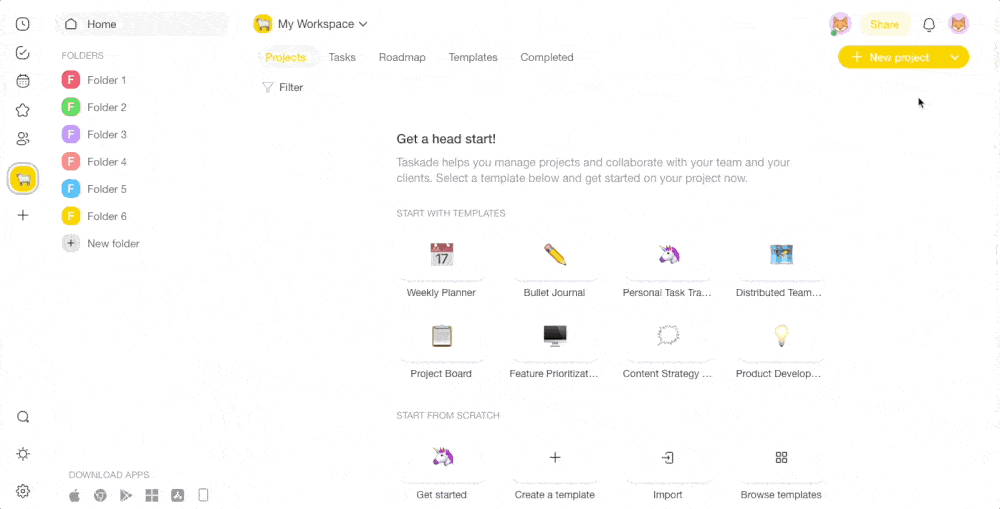The image size is (1000, 509).
Task: Open the people icon in sidebar
Action: (23, 139)
